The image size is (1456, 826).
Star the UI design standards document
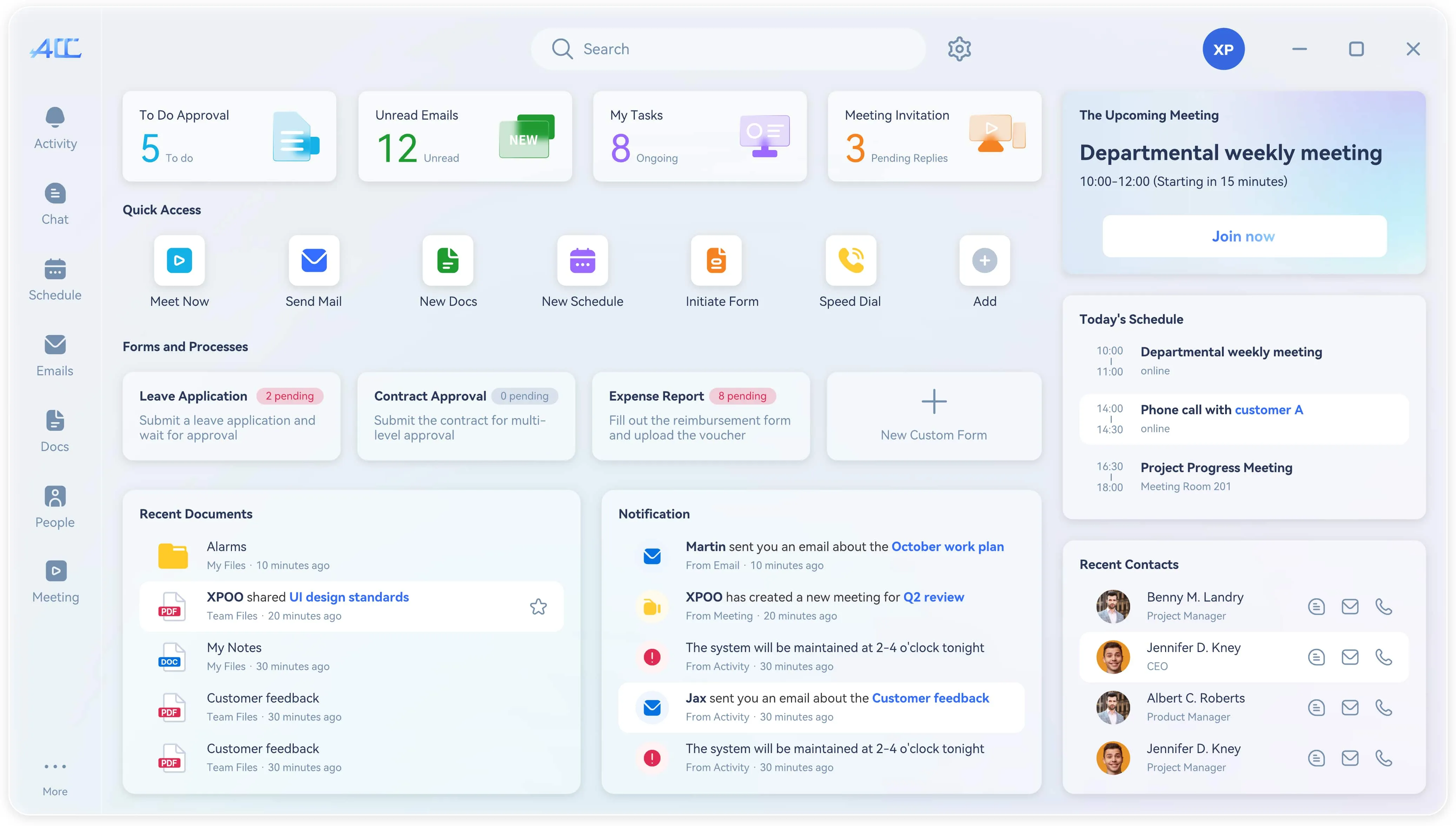click(x=538, y=606)
